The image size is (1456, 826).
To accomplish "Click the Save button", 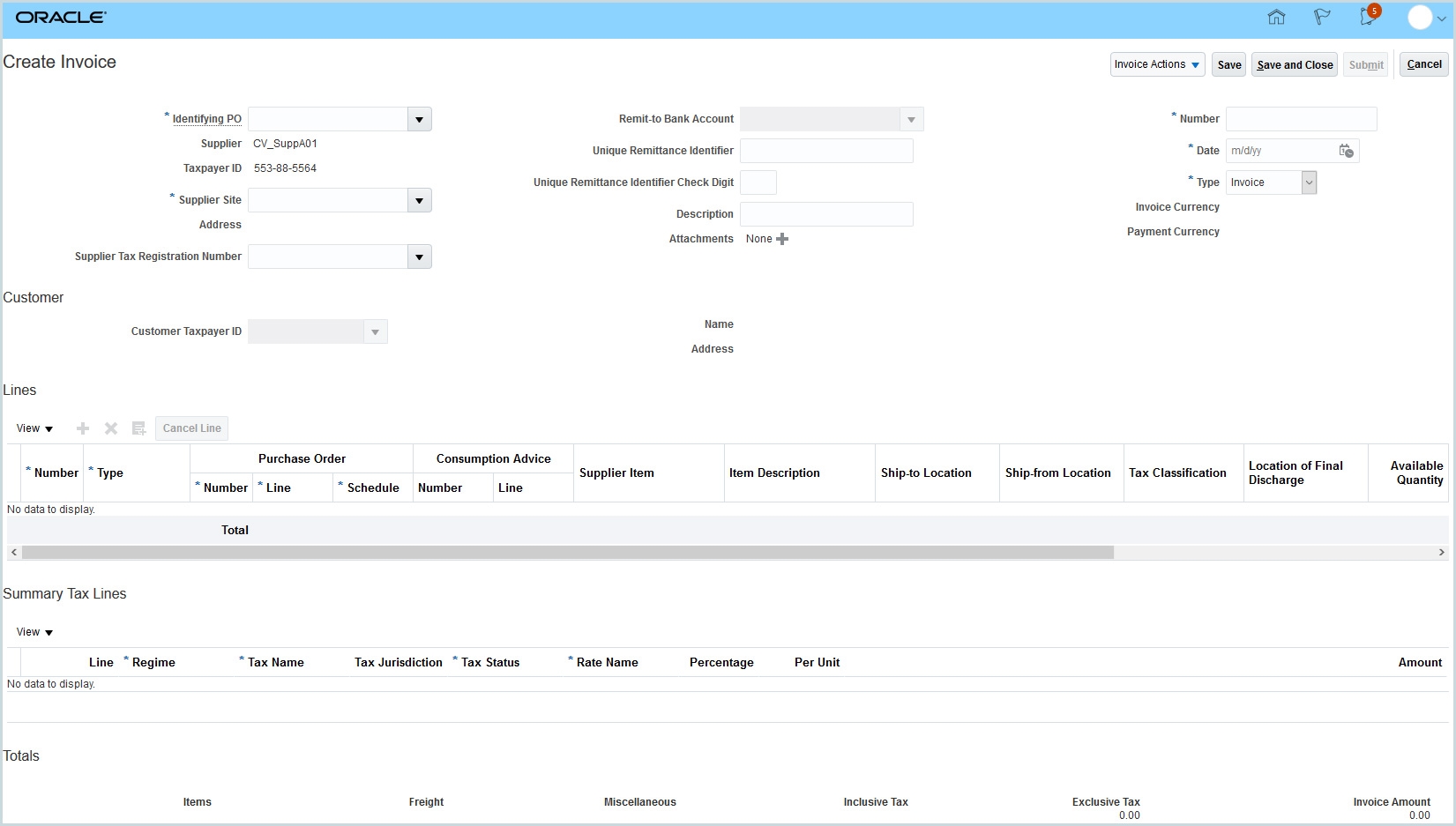I will [x=1228, y=64].
